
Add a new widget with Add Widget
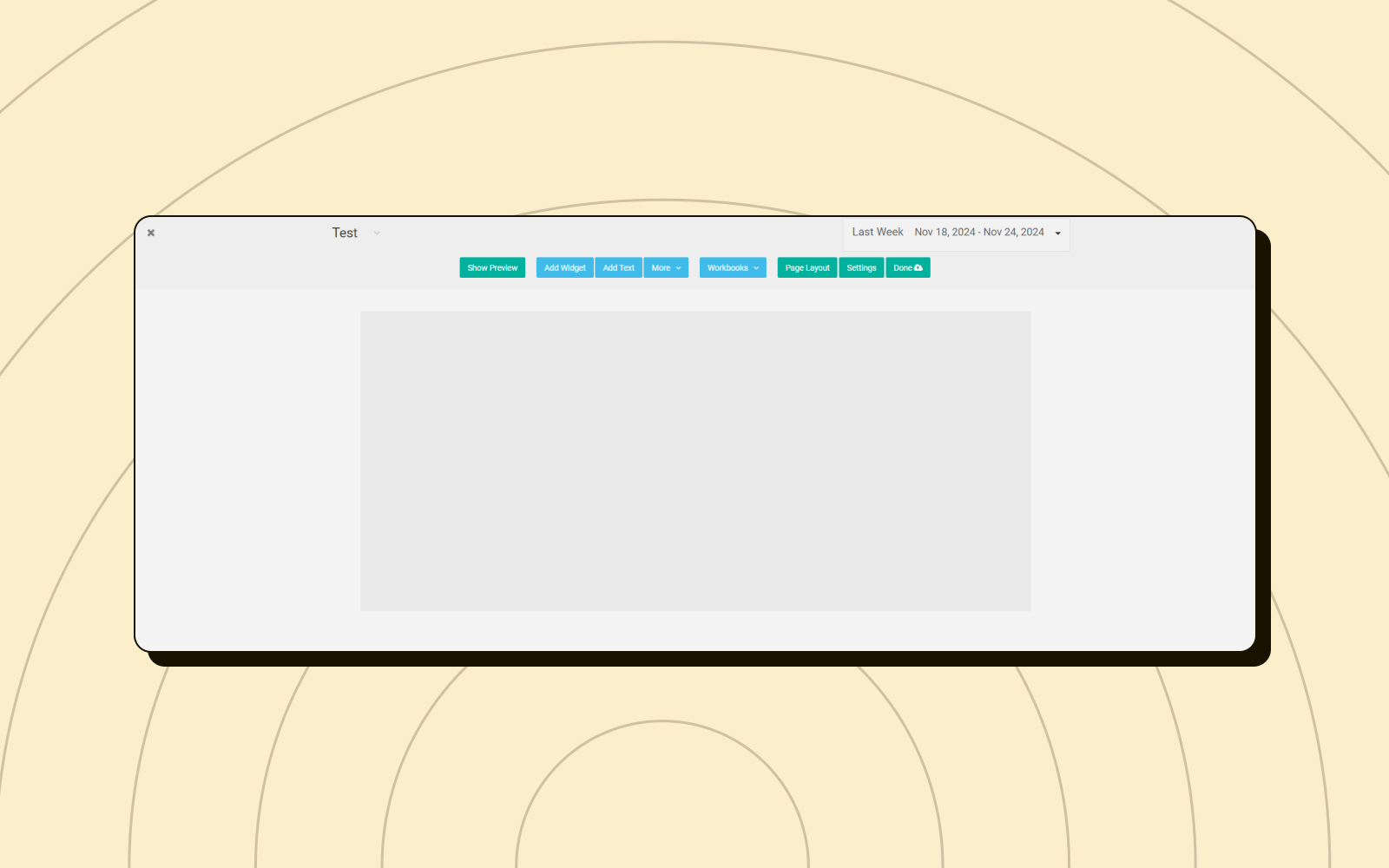coord(565,267)
